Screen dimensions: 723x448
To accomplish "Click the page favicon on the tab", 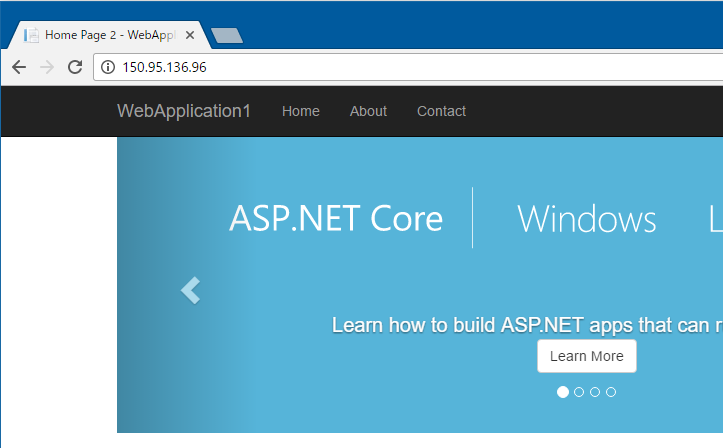I will [31, 35].
